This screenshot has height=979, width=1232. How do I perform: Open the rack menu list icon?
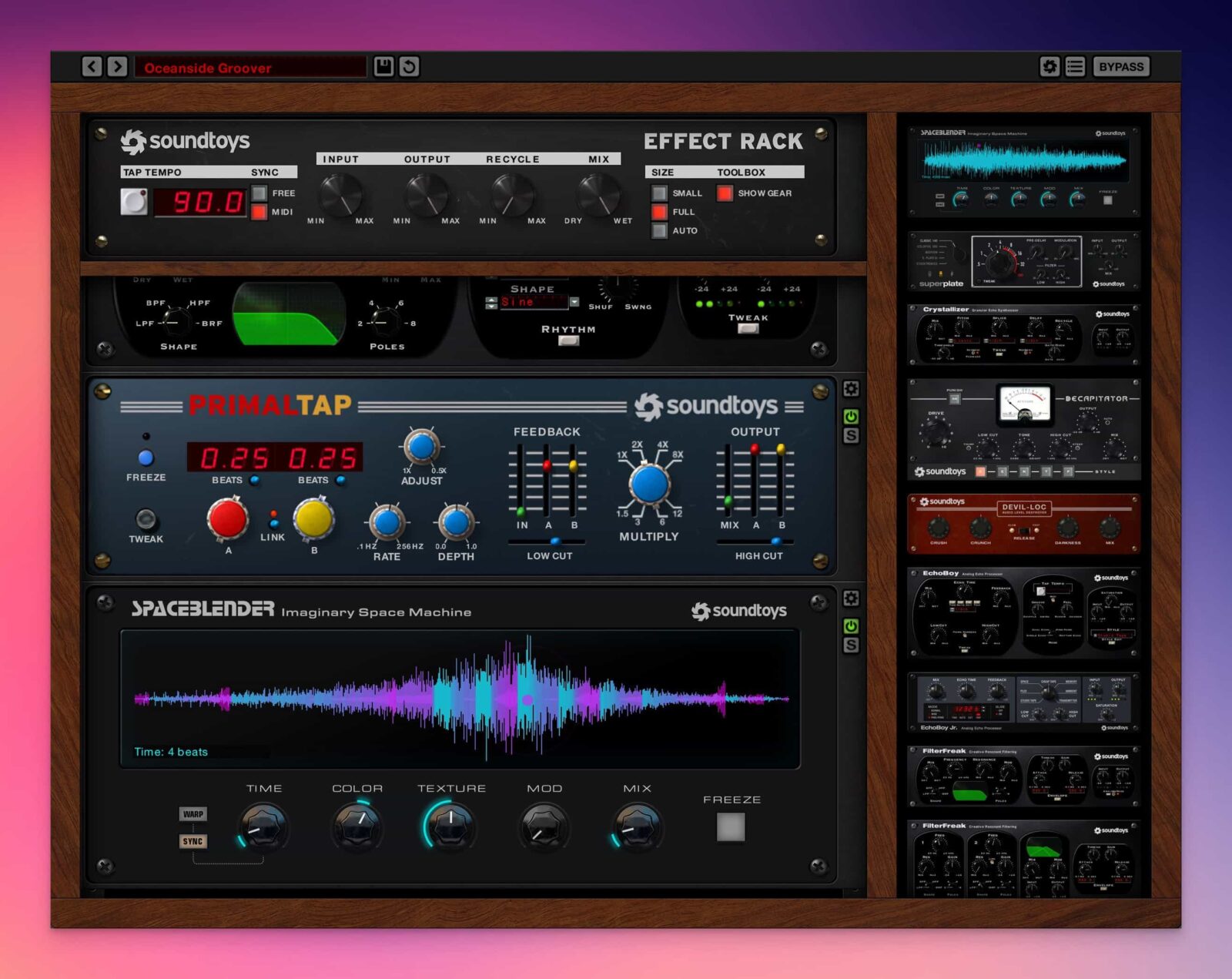click(x=1075, y=67)
